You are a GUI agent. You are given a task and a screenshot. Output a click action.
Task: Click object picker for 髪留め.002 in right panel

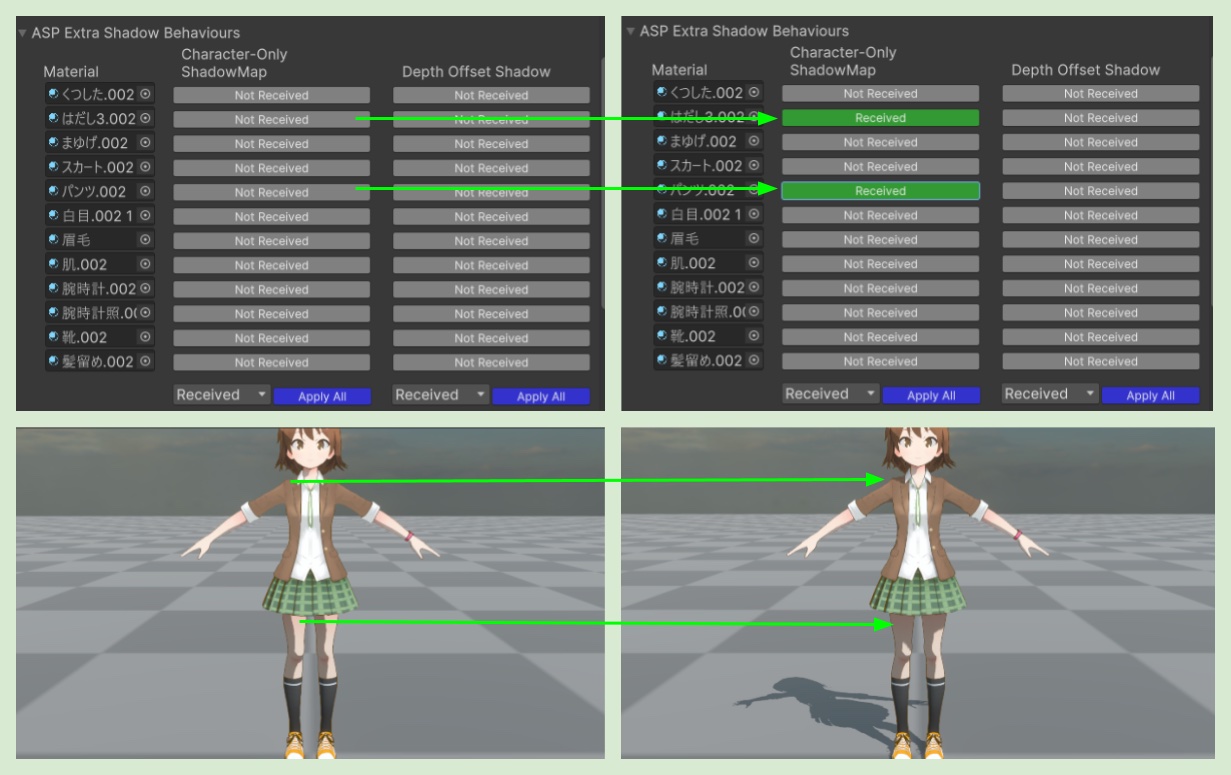click(x=754, y=361)
